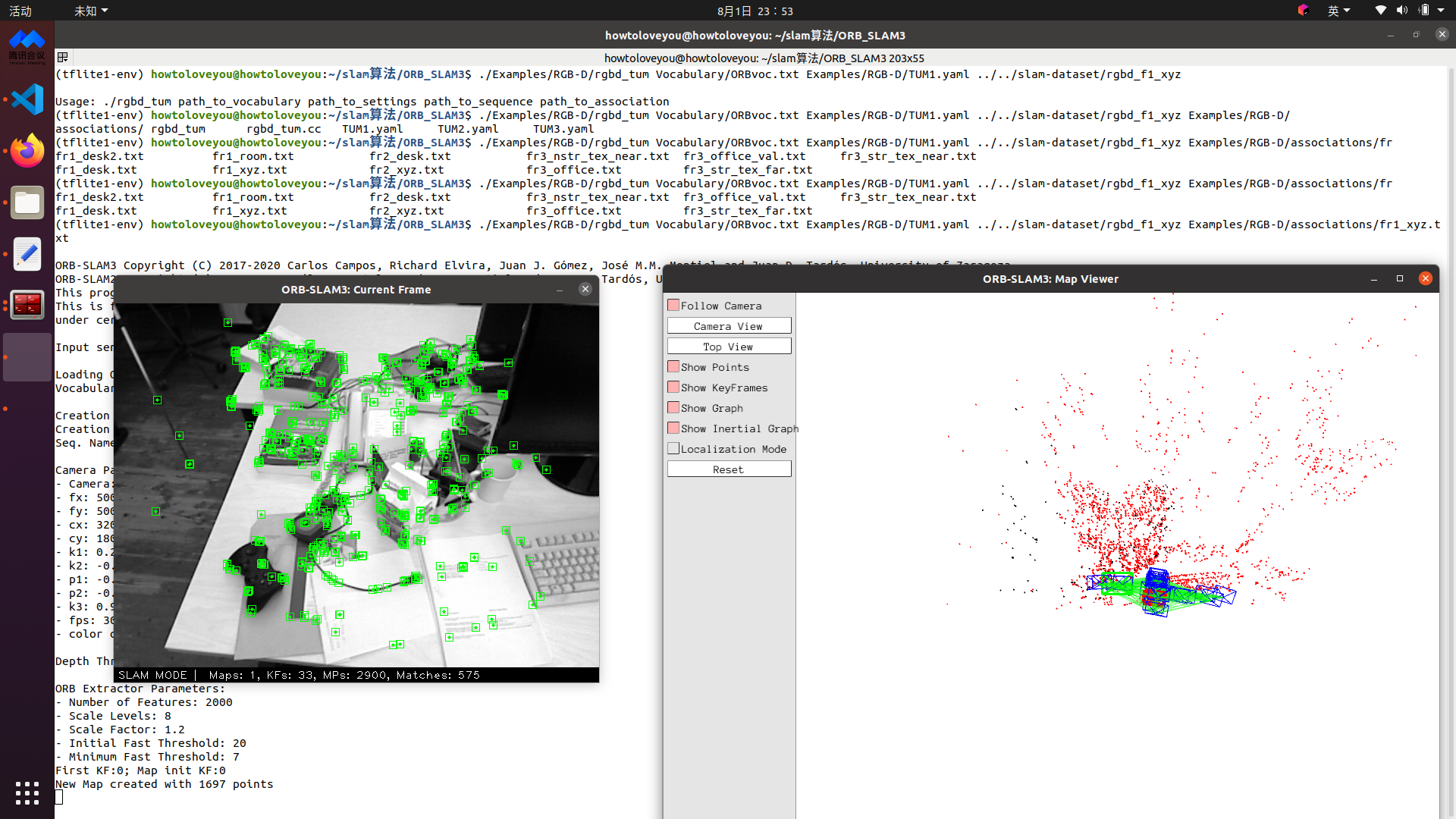Screen dimensions: 1456x819
Task: Open the 活动 Activities overview
Action: click(x=20, y=11)
